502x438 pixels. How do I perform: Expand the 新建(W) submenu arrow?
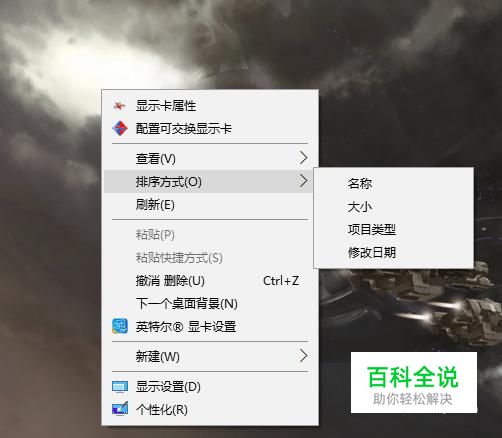303,356
